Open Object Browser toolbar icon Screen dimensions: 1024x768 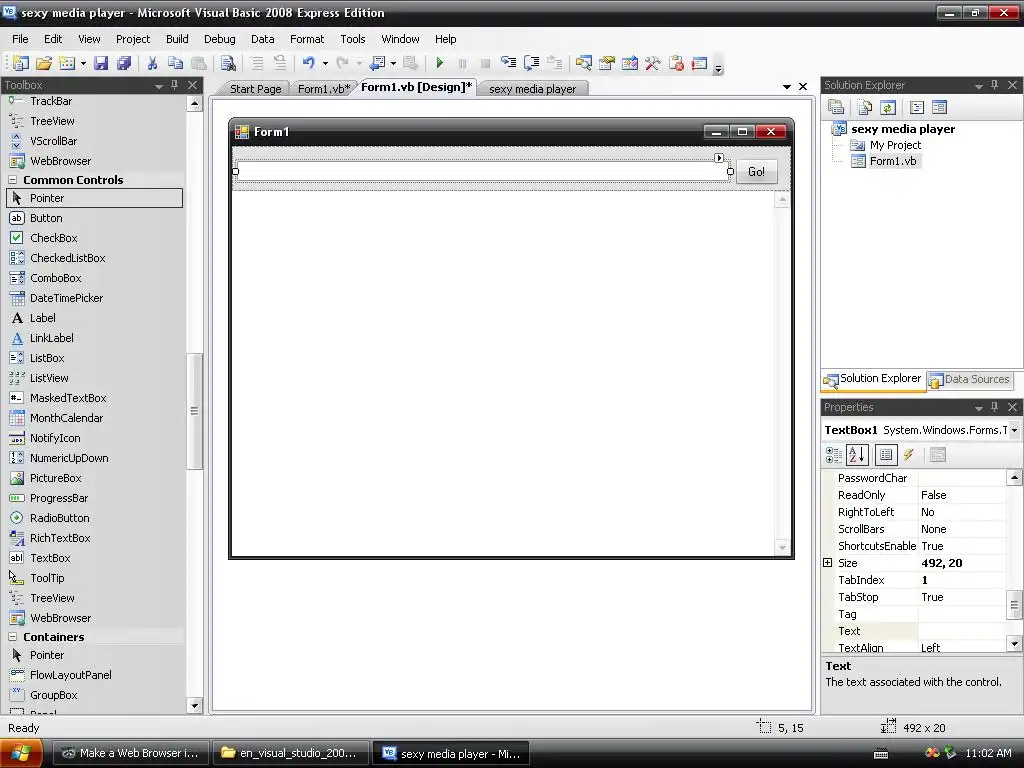(630, 63)
